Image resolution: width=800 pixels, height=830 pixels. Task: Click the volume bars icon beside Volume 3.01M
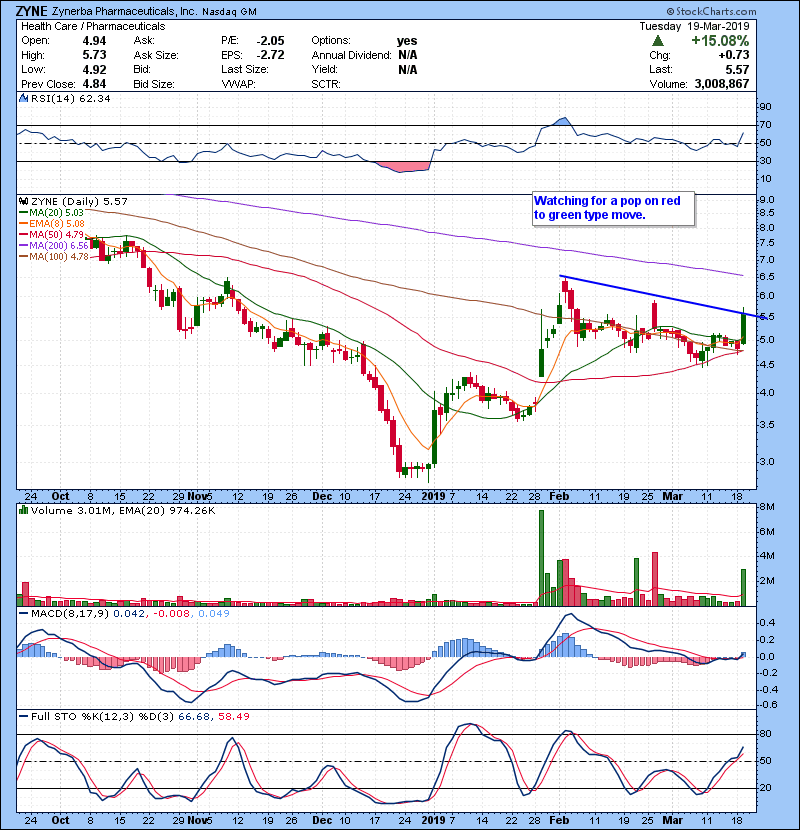tap(23, 510)
